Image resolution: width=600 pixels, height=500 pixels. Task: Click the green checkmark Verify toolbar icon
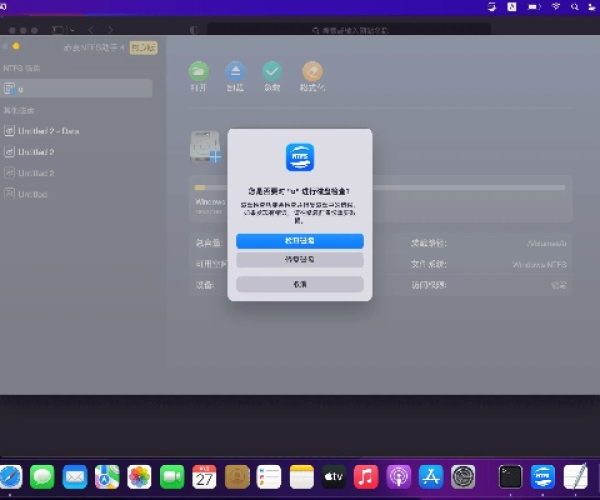(x=272, y=72)
